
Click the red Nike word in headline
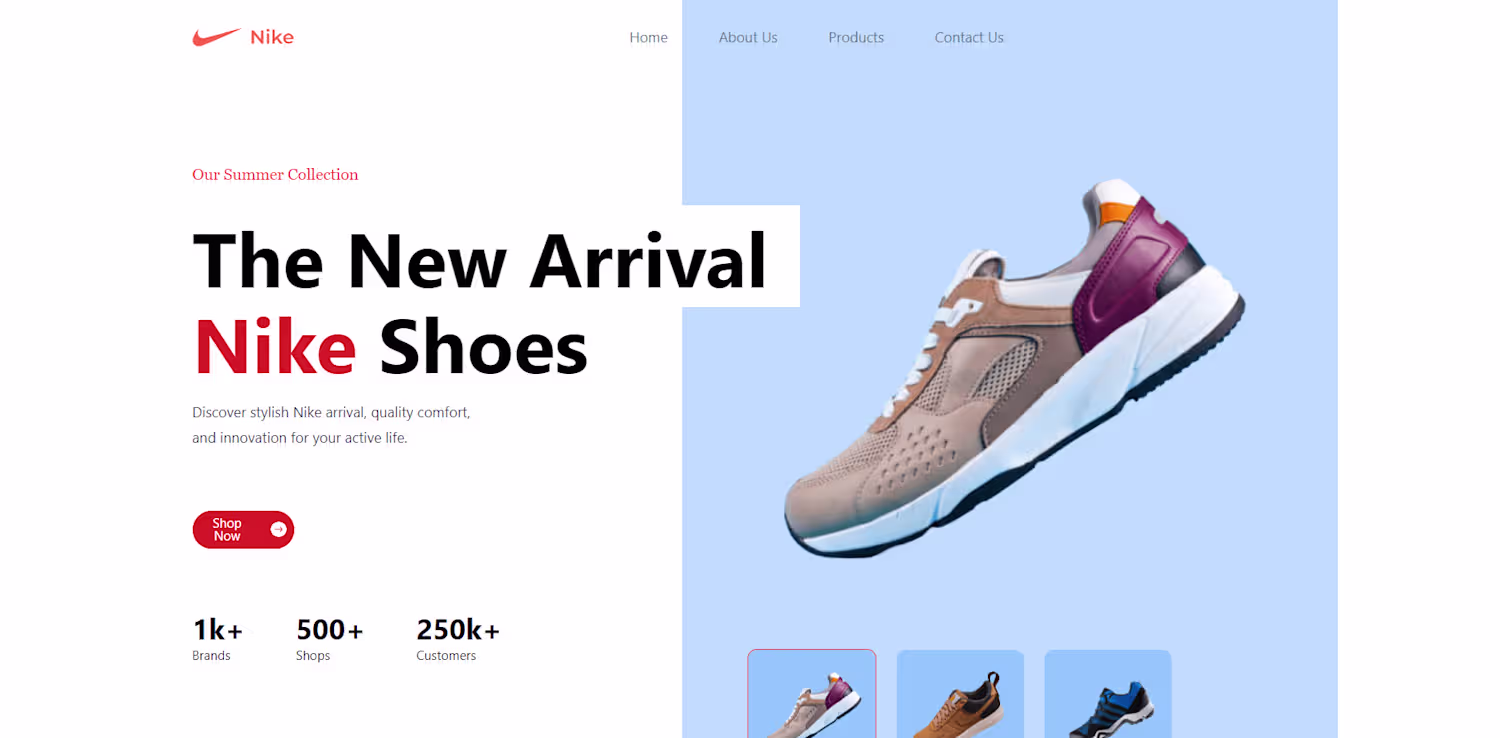pyautogui.click(x=275, y=347)
